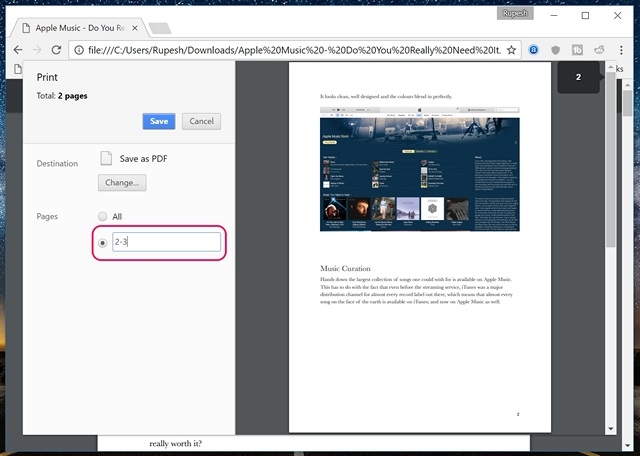
Task: Click the address bar URL
Action: pyautogui.click(x=290, y=49)
